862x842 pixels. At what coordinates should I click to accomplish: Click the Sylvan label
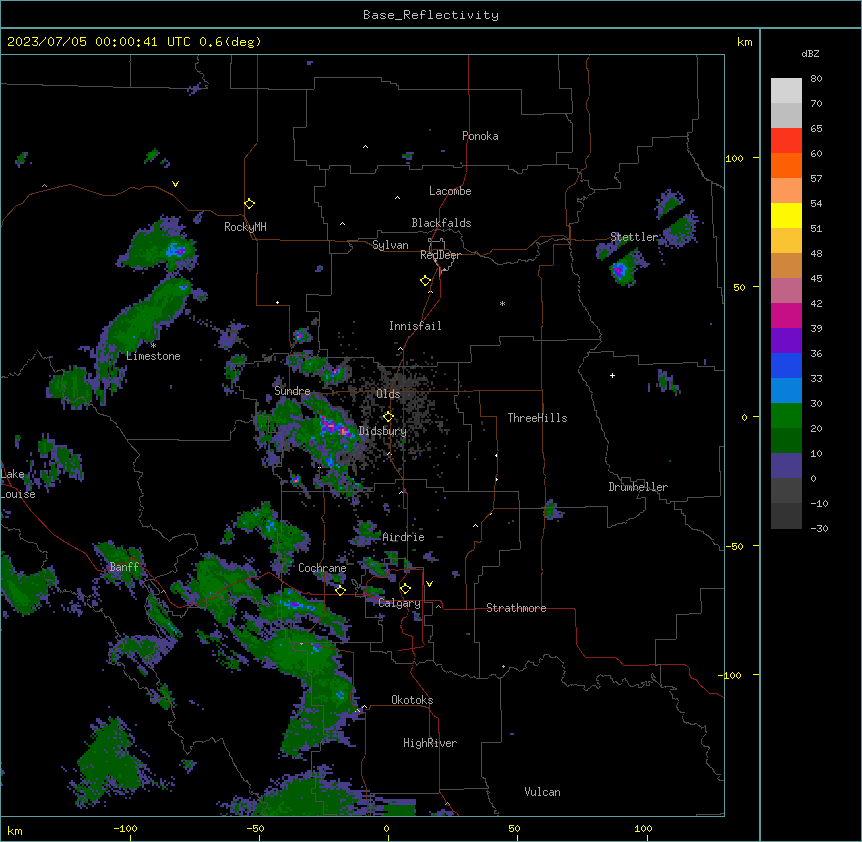(x=390, y=245)
